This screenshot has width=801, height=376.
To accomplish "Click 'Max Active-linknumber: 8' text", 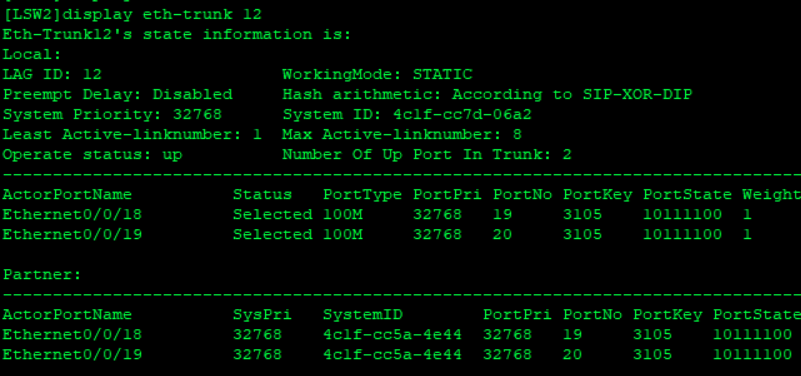I will pyautogui.click(x=402, y=134).
